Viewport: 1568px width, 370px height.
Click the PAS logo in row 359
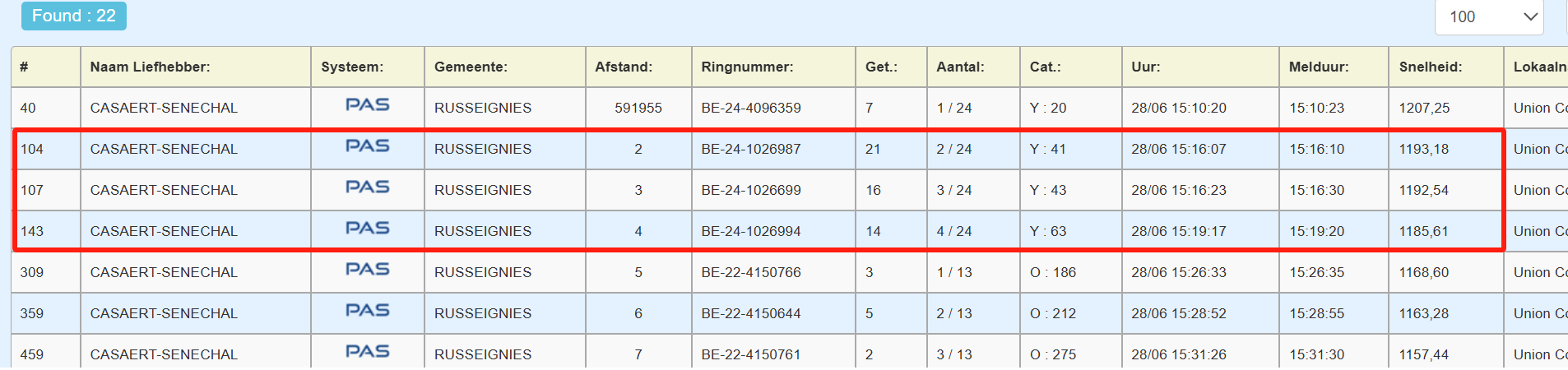(x=367, y=311)
